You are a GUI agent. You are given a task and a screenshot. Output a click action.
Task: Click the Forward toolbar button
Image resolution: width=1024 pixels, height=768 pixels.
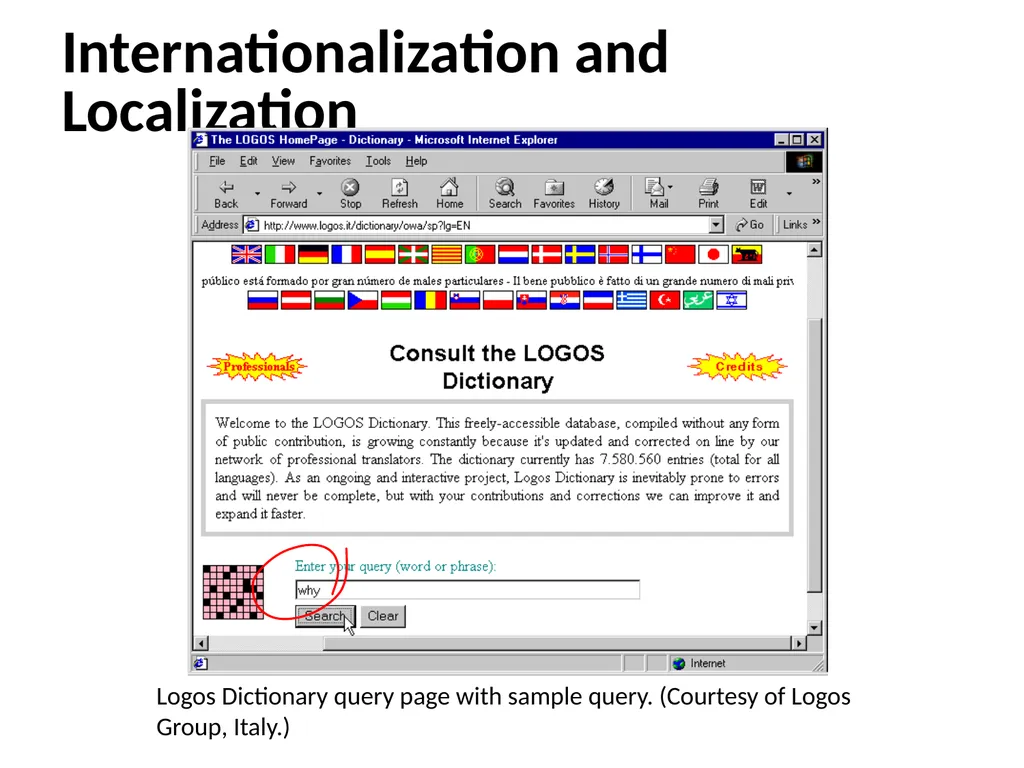pos(289,194)
